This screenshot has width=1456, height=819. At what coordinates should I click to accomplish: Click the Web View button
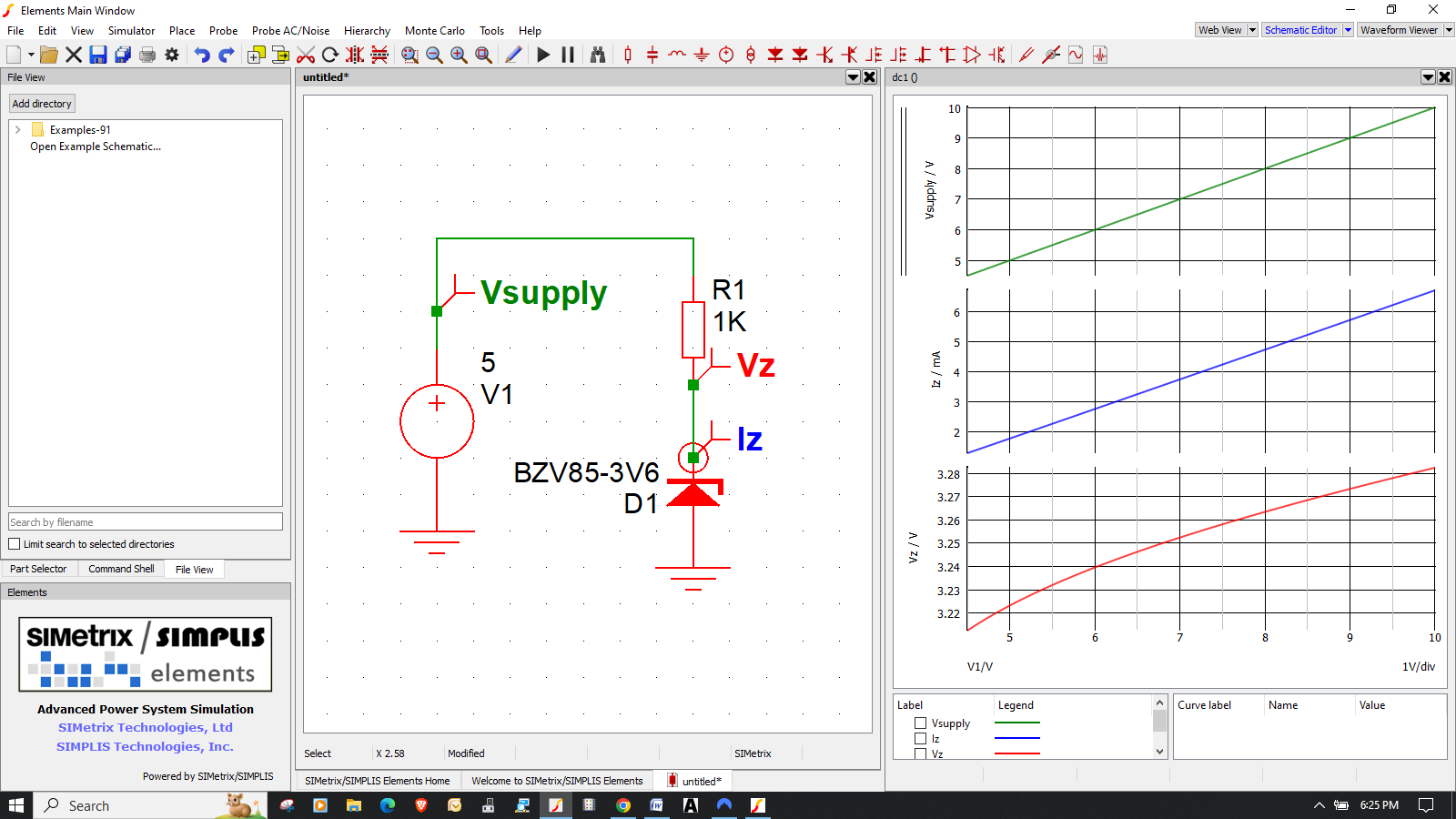(x=1219, y=30)
